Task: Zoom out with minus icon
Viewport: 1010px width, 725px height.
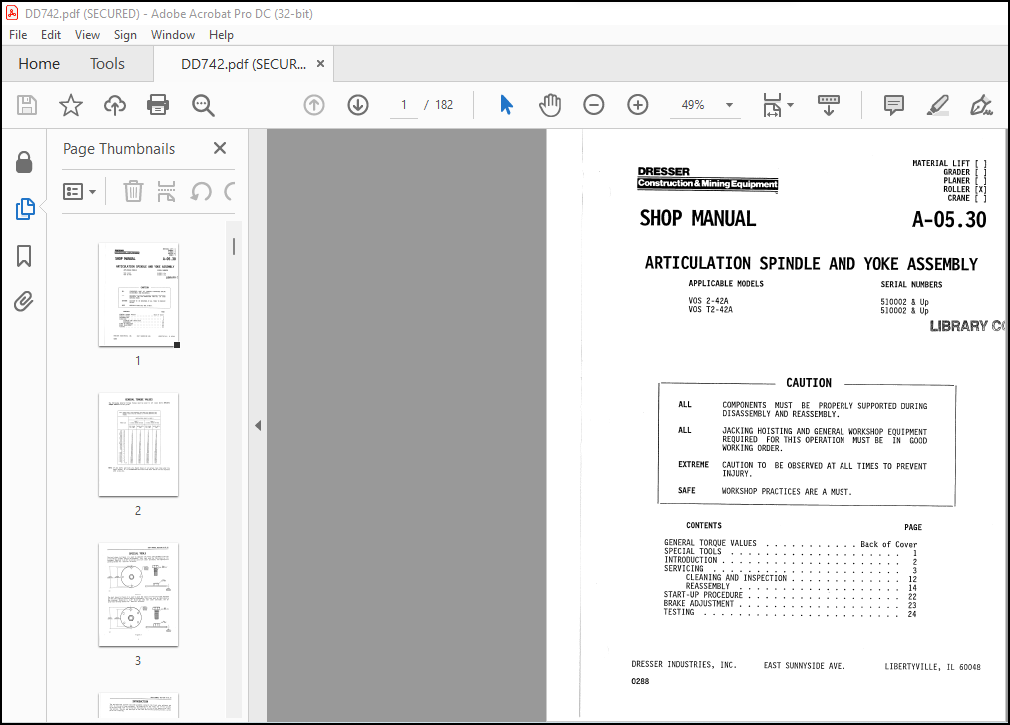Action: coord(594,105)
